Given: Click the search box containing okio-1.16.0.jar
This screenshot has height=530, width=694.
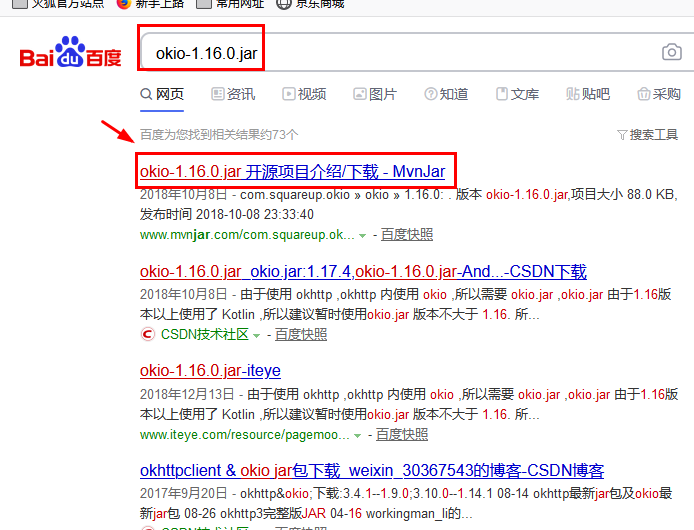Looking at the screenshot, I should pos(416,52).
